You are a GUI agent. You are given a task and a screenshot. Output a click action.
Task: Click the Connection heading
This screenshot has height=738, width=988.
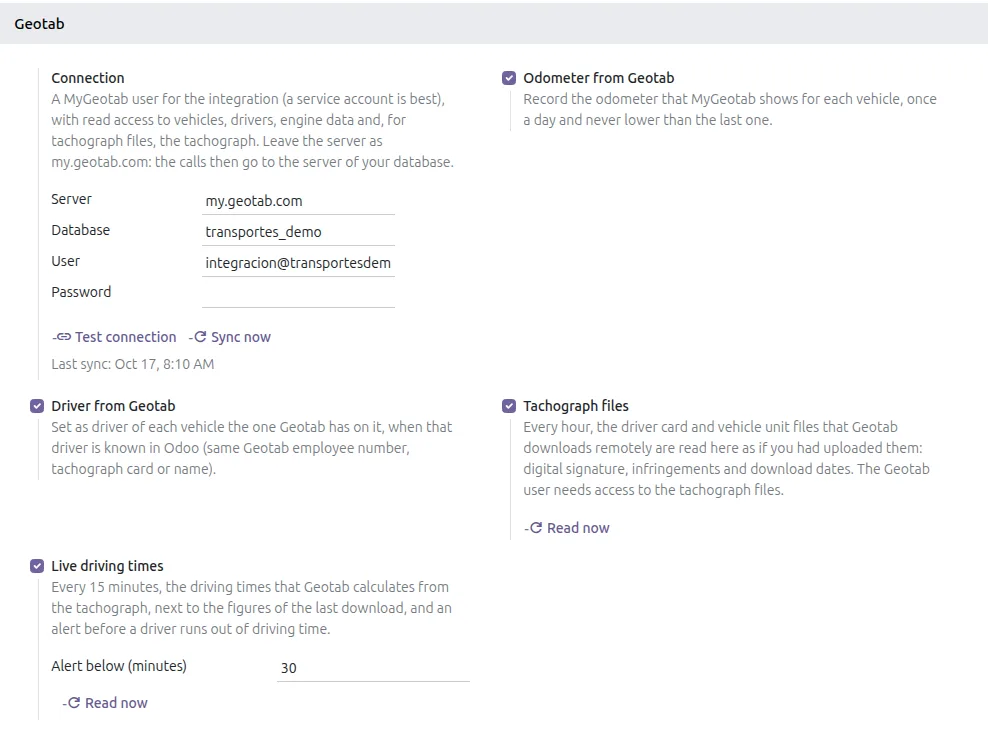(x=88, y=78)
